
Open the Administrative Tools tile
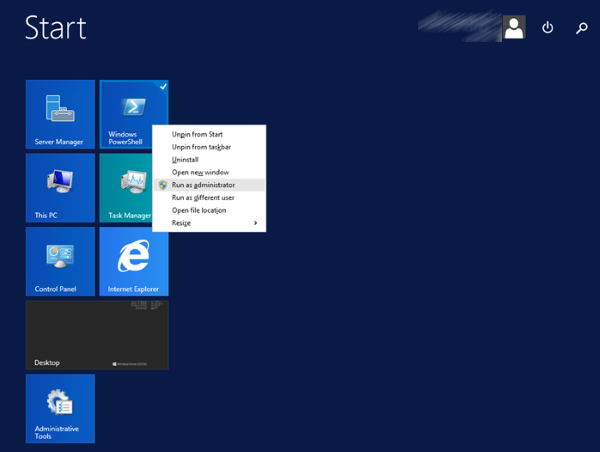click(60, 408)
